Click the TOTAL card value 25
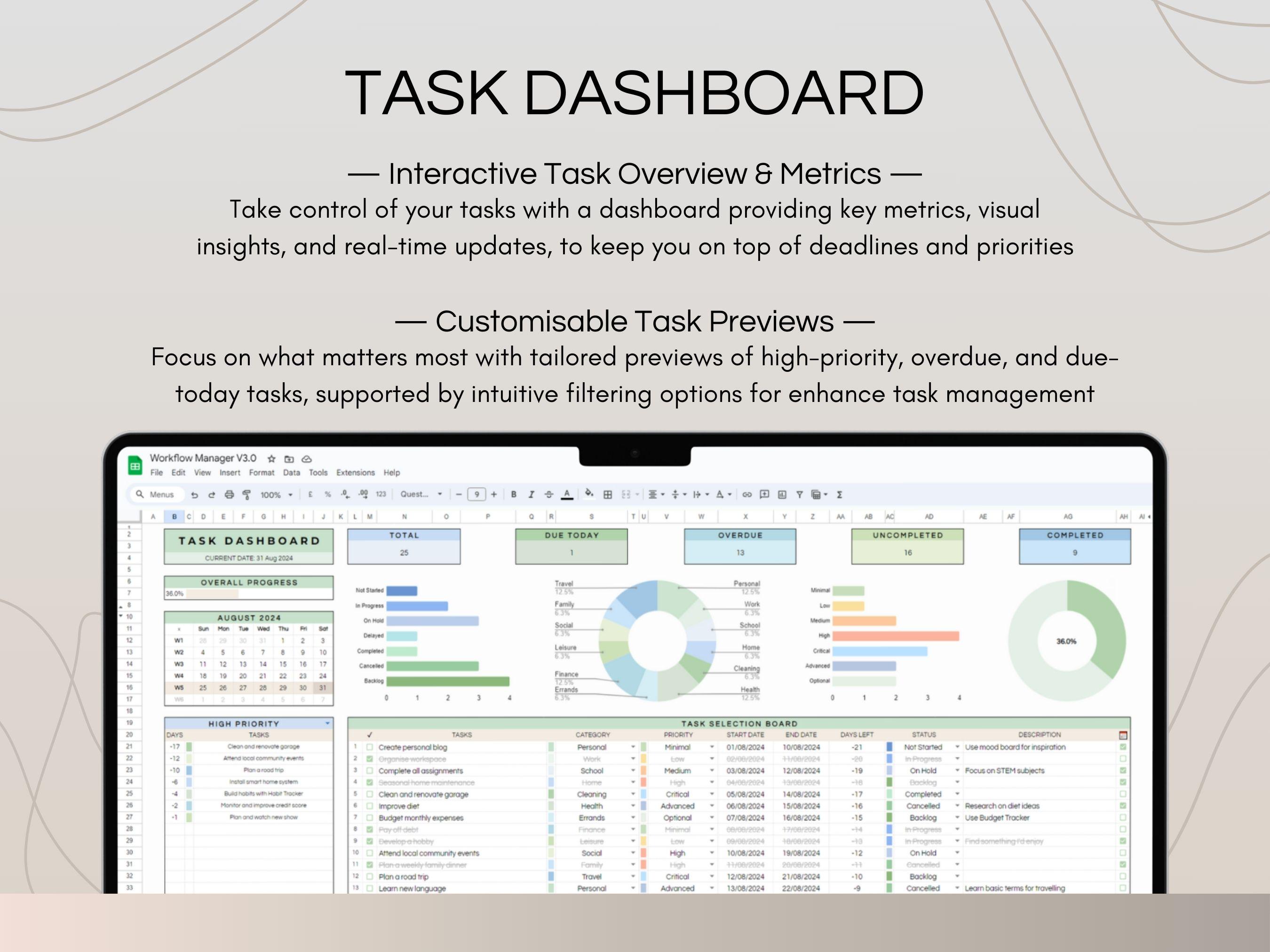Screen dimensions: 1270x952 [x=404, y=552]
